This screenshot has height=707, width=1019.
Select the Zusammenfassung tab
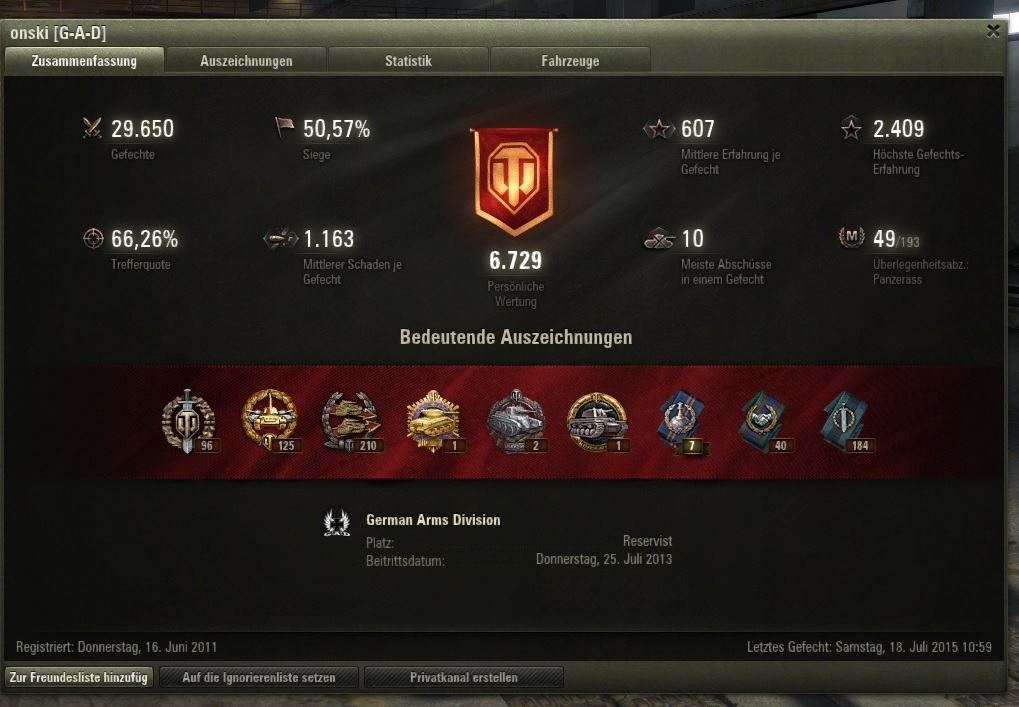tap(84, 60)
